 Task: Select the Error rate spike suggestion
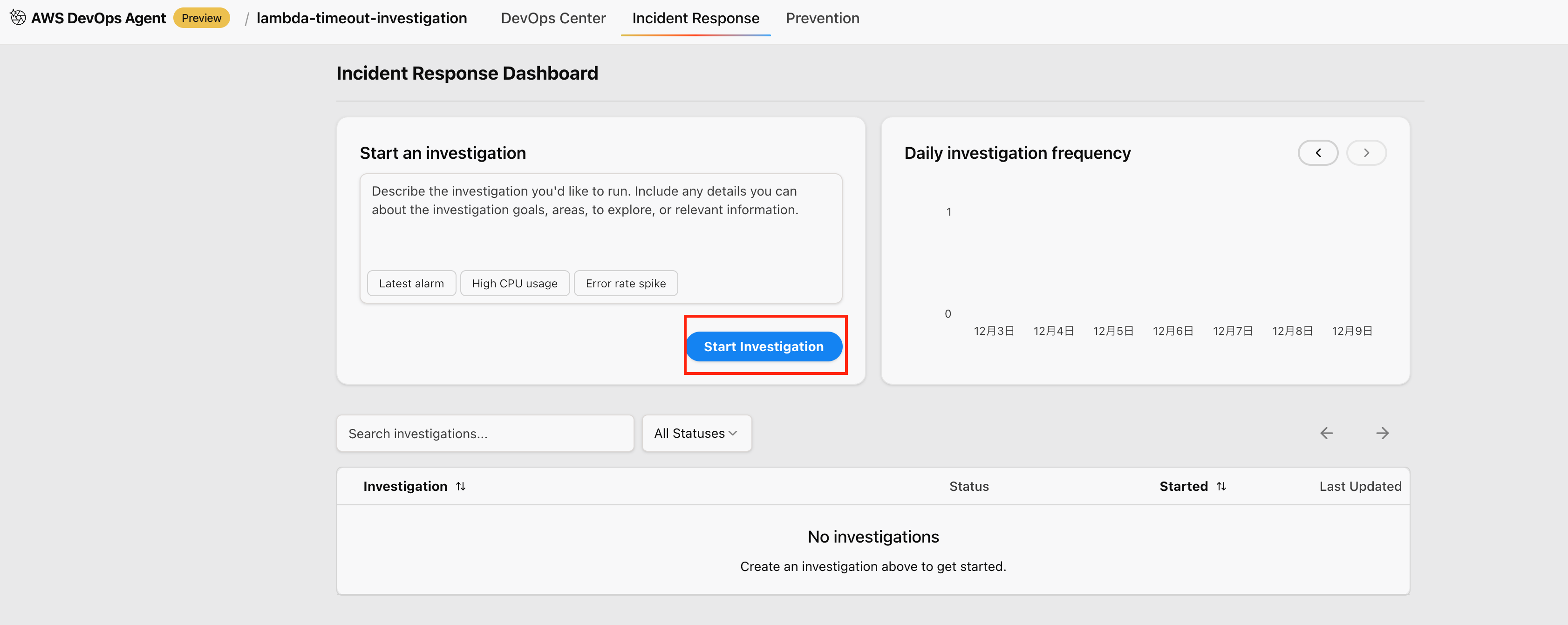(625, 284)
